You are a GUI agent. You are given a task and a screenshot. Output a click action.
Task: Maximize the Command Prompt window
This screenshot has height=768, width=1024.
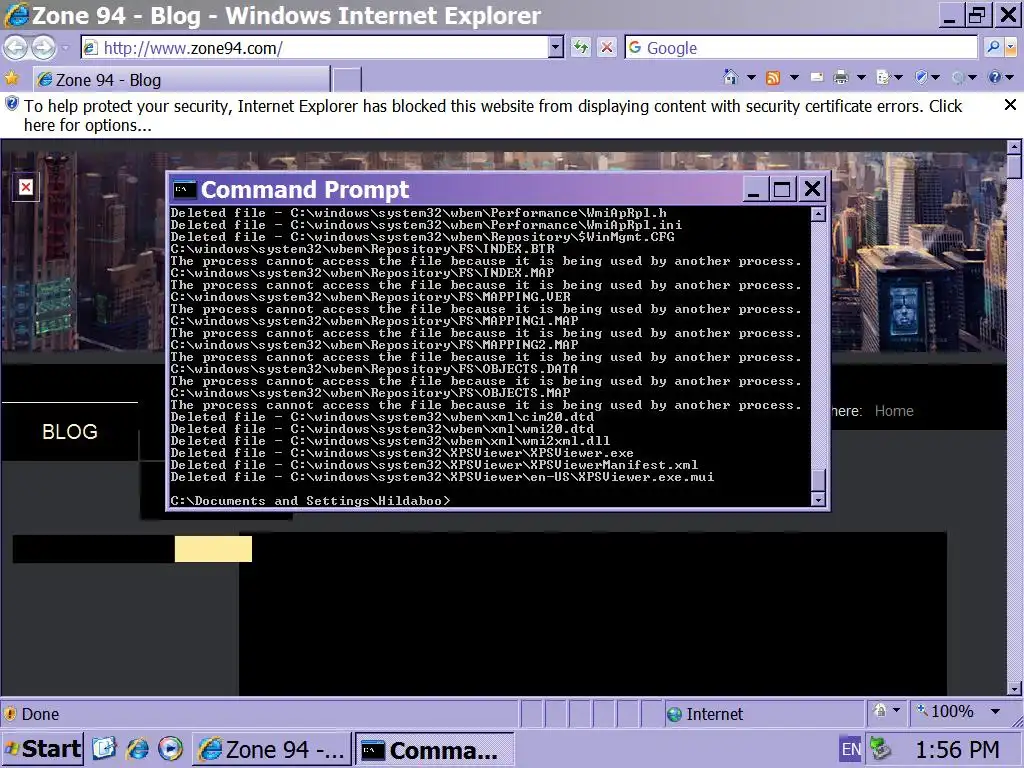[782, 189]
